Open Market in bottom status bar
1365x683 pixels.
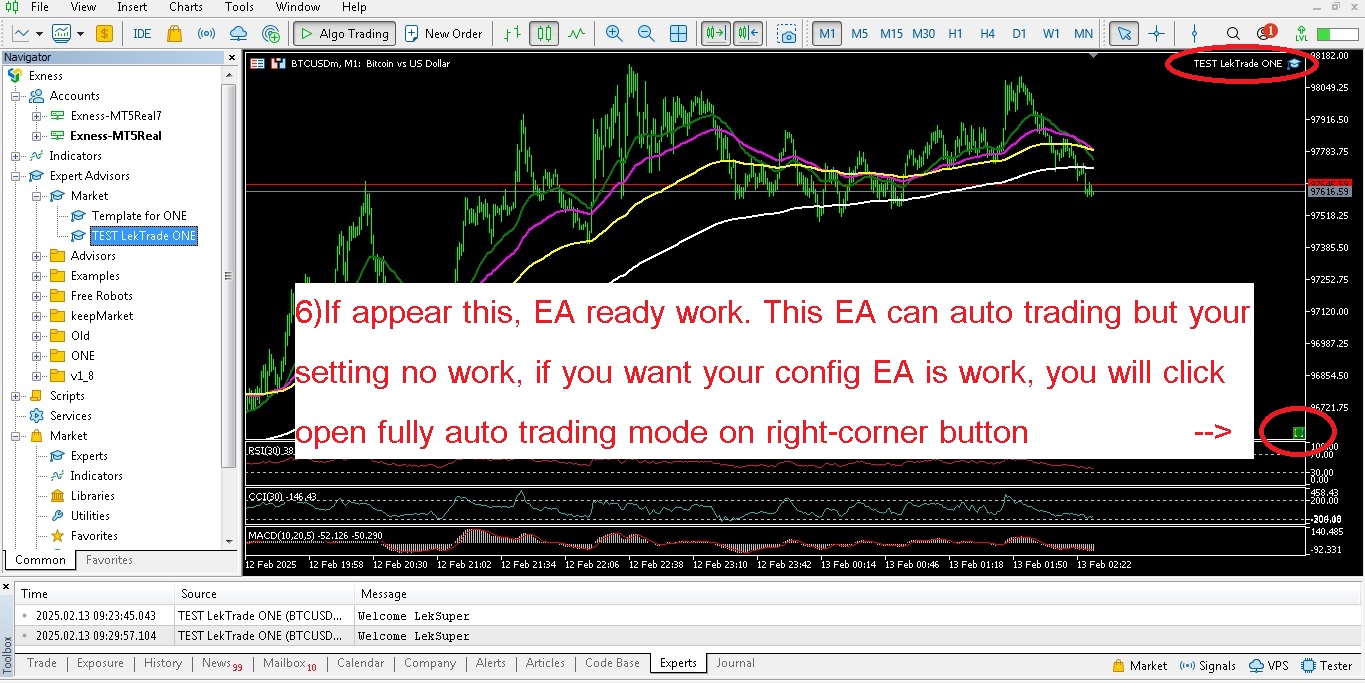click(1139, 665)
